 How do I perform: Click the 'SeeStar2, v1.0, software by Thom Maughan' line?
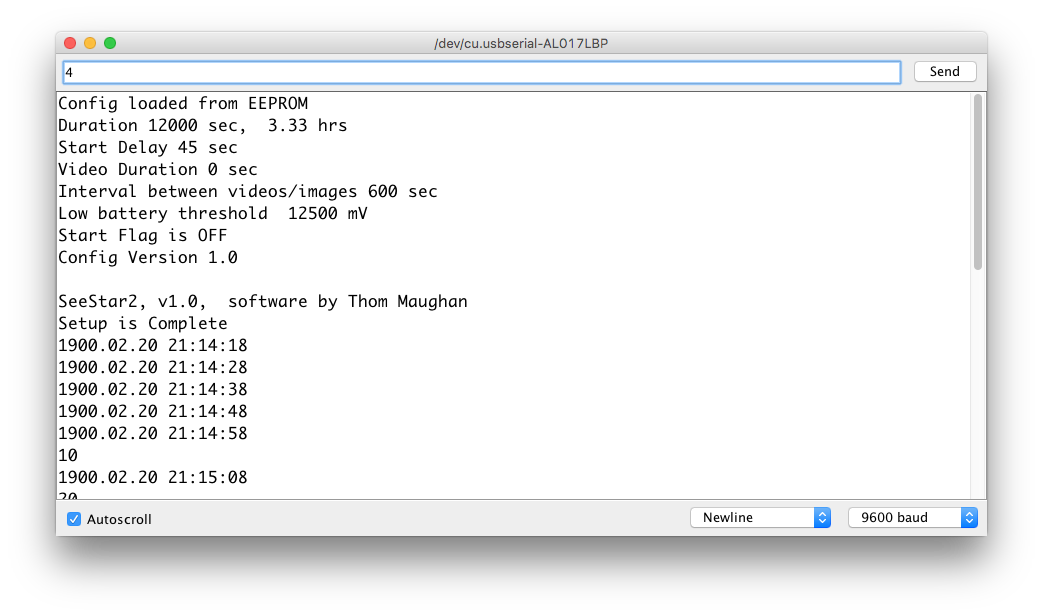(x=263, y=301)
